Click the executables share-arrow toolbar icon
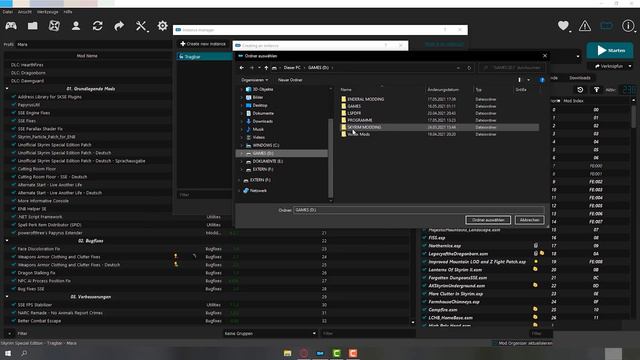The image size is (640, 360). (x=119, y=26)
